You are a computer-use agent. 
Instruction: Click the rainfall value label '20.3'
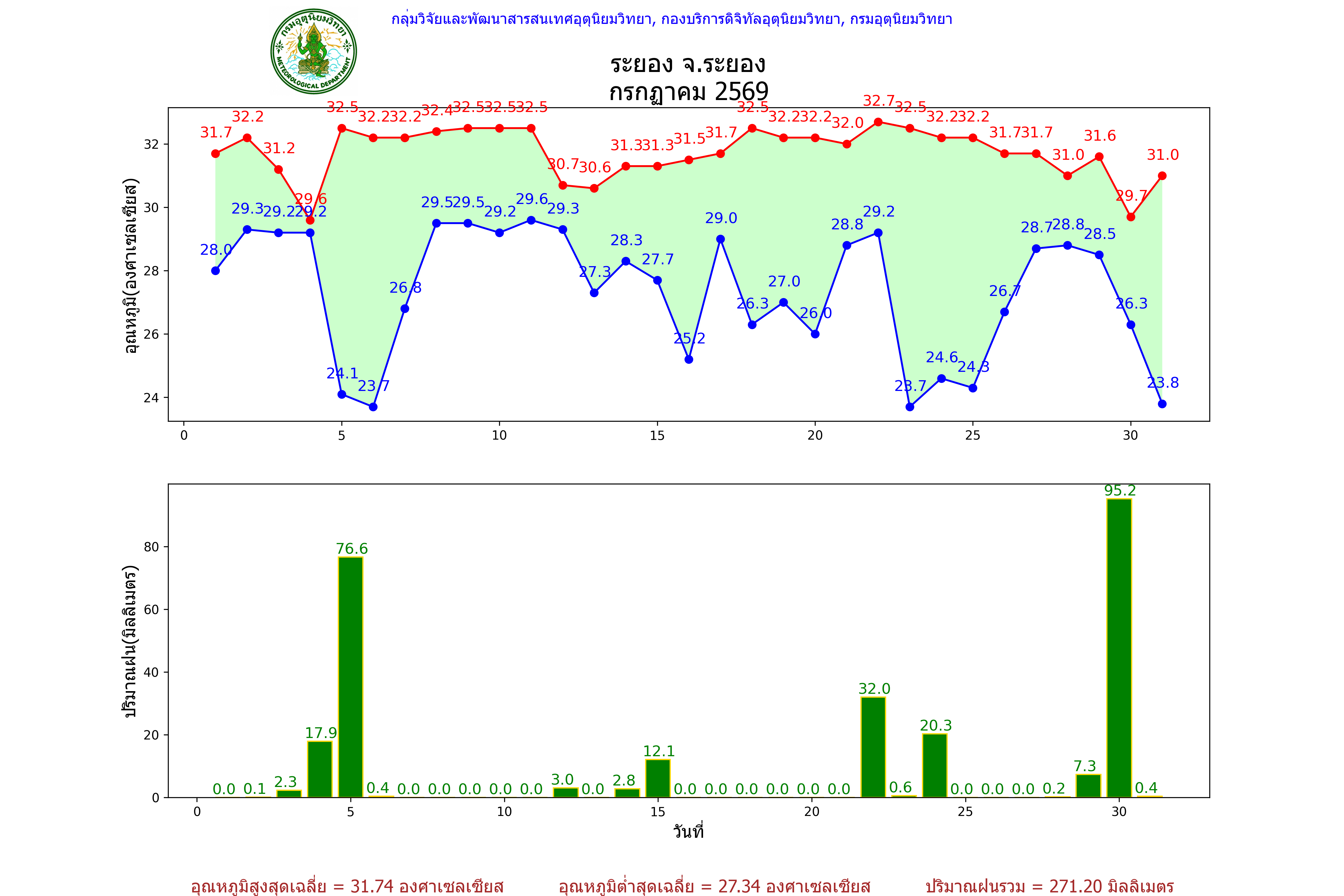(935, 725)
